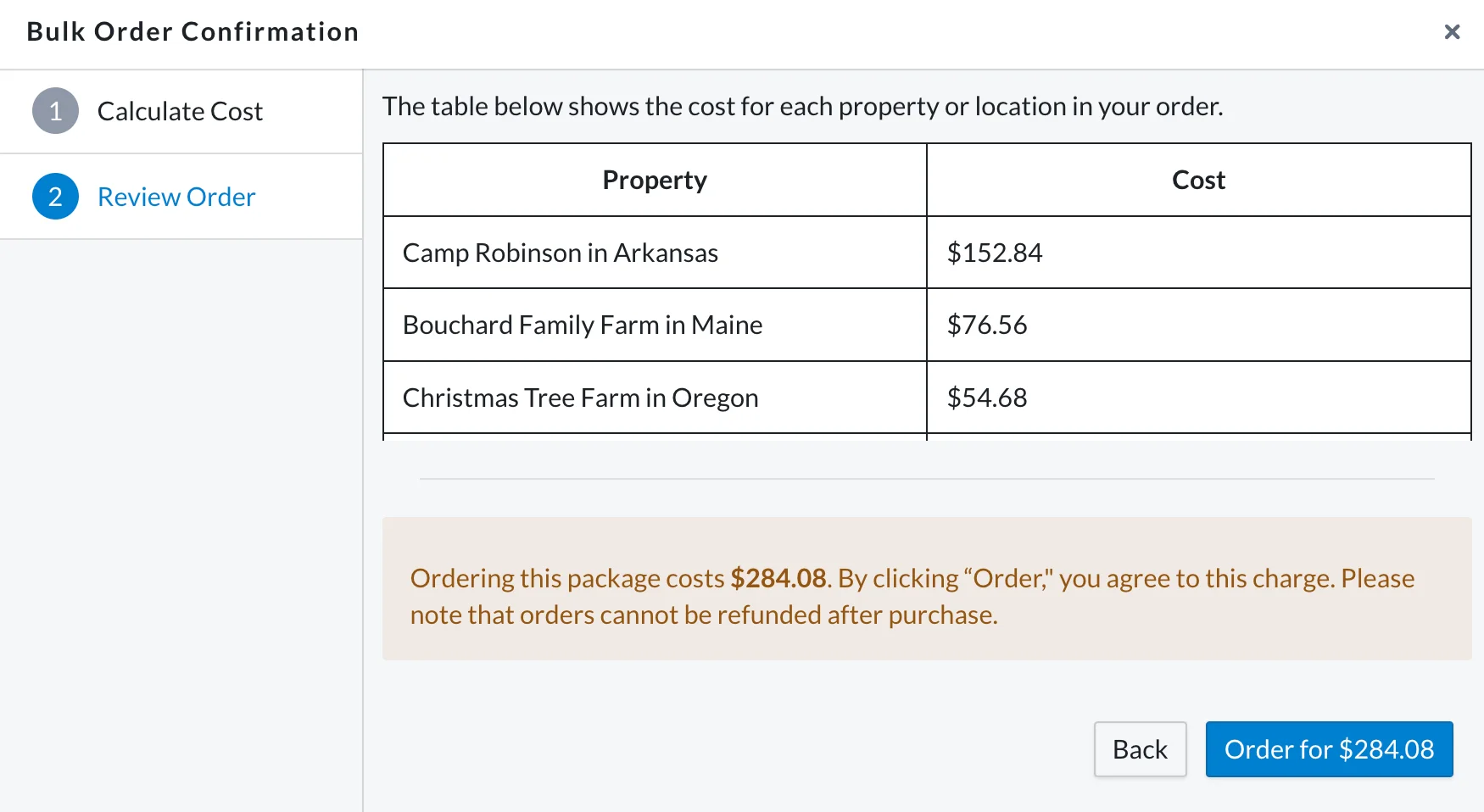This screenshot has height=812, width=1484.
Task: Click the non-refundable order warning message
Action: click(927, 589)
